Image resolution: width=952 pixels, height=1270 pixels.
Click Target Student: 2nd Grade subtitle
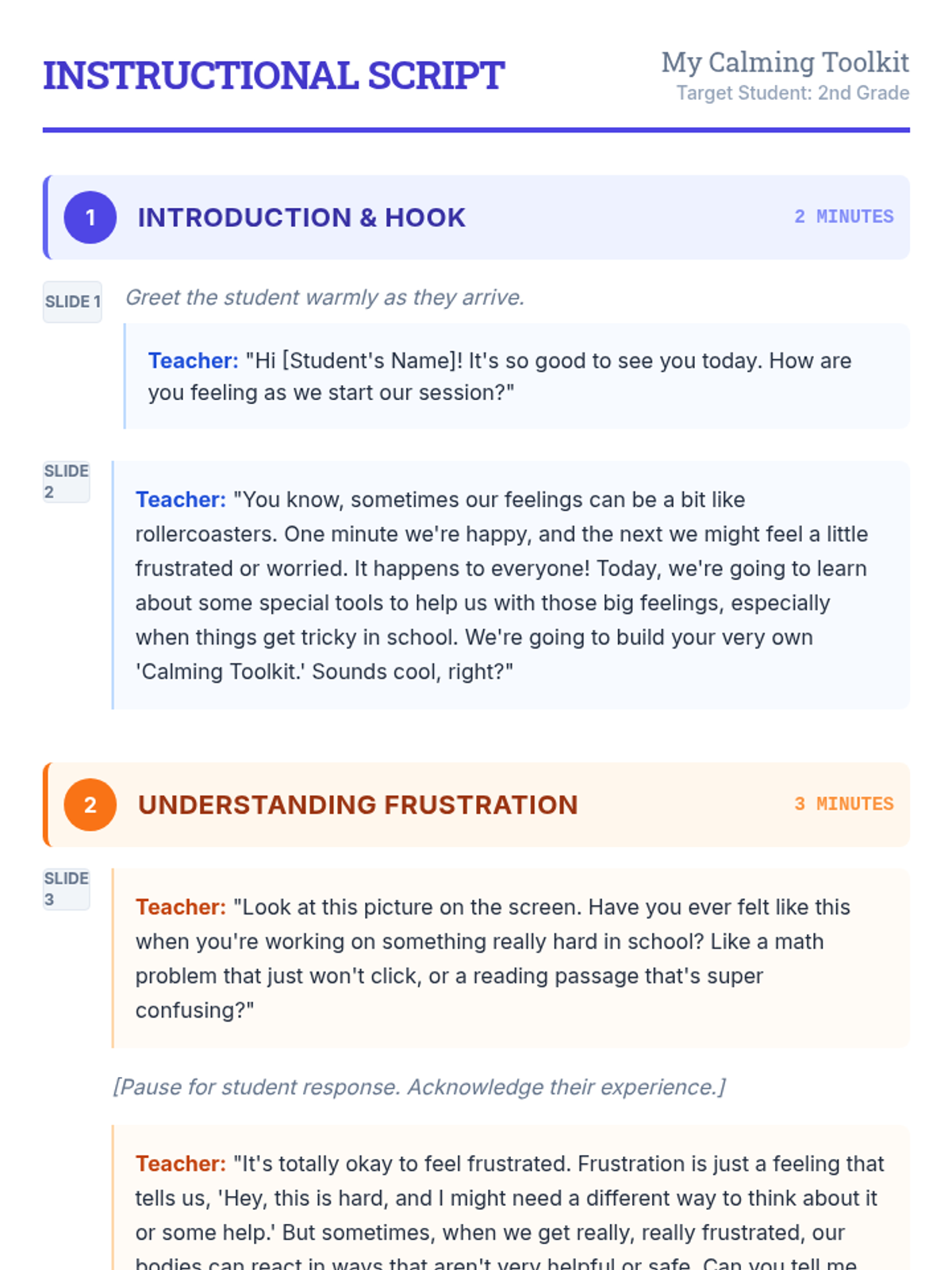[x=793, y=93]
